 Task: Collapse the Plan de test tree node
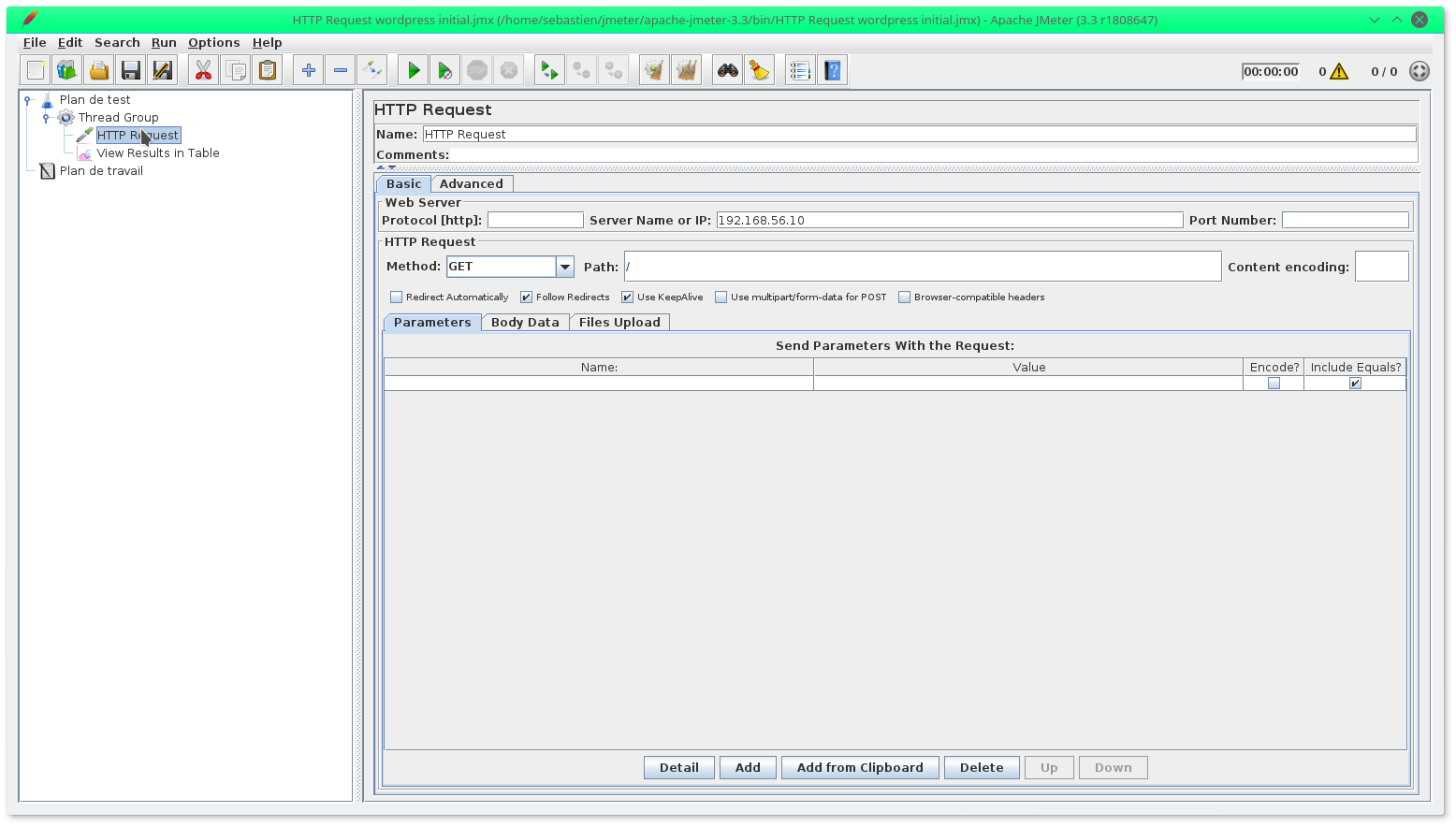28,99
